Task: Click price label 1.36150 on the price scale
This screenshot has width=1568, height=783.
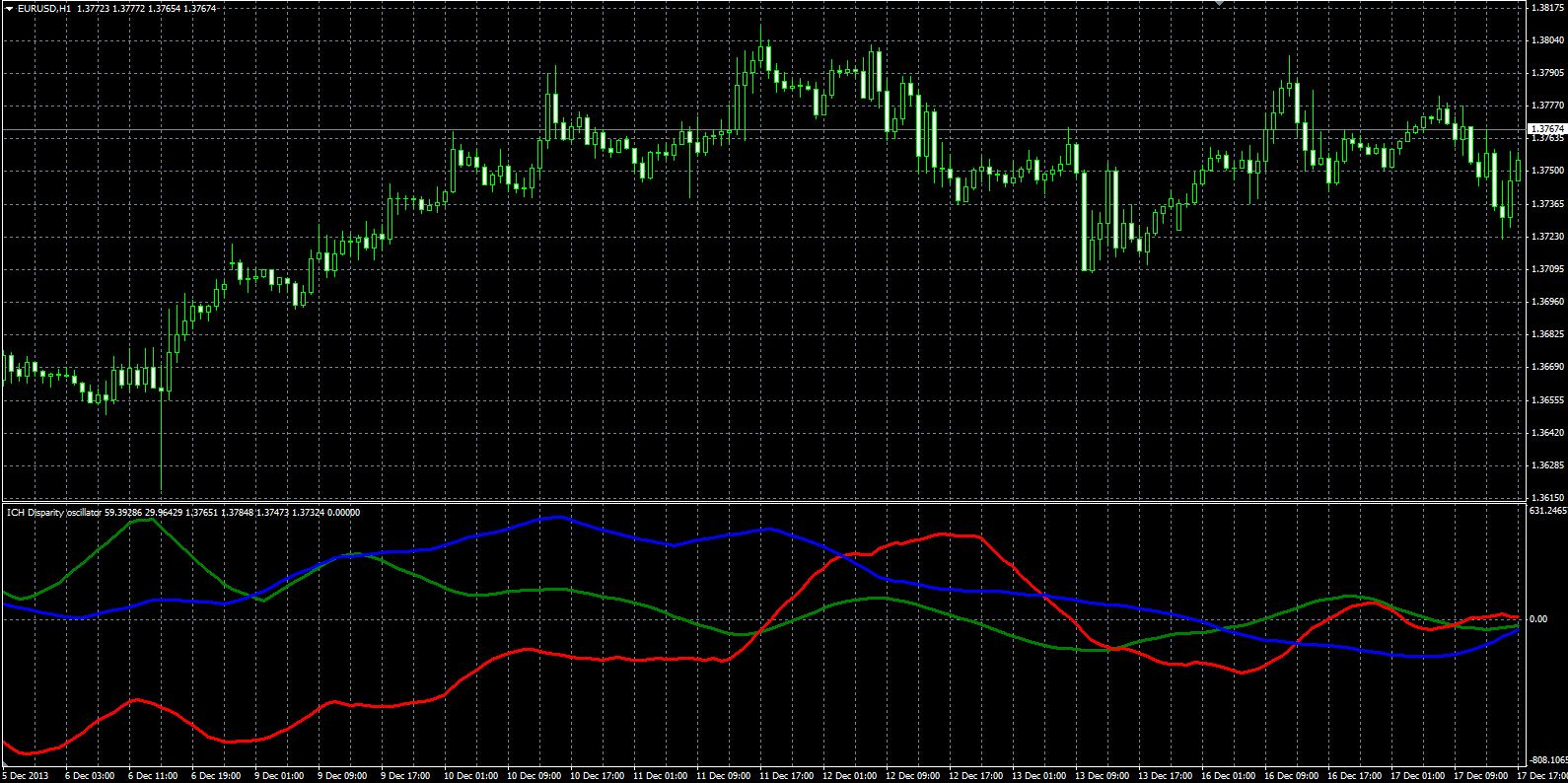Action: point(1547,498)
